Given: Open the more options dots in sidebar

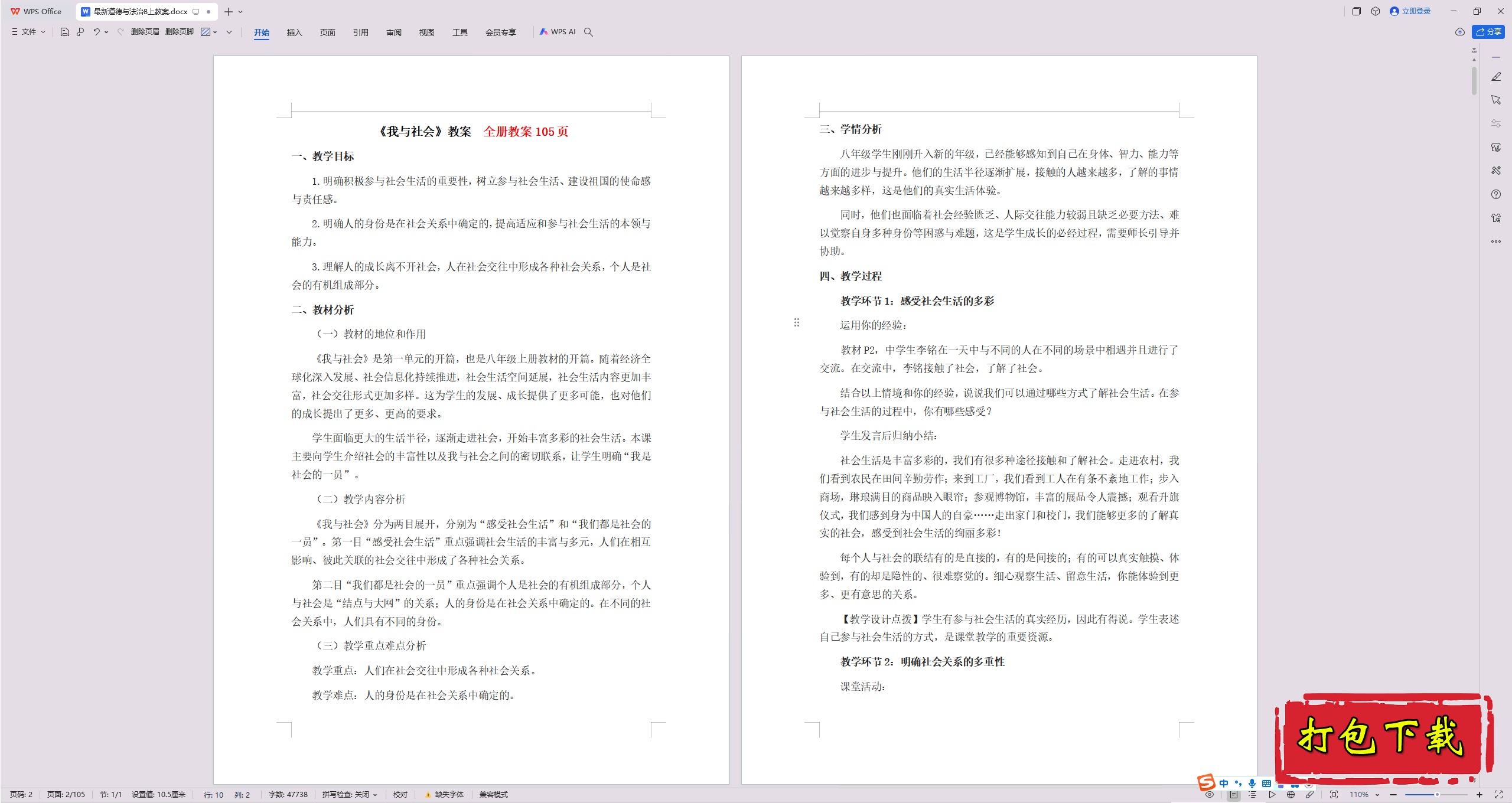Looking at the screenshot, I should (x=1495, y=241).
